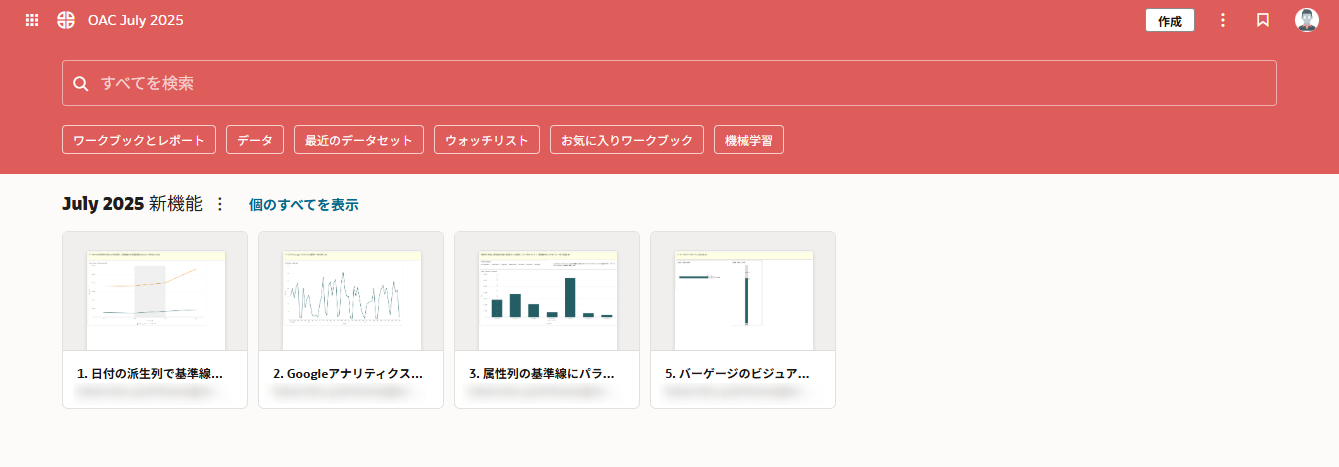Open the 5. バーゲージのビジュア workbook thumbnail
Viewport: 1339px width, 467px height.
click(x=743, y=291)
